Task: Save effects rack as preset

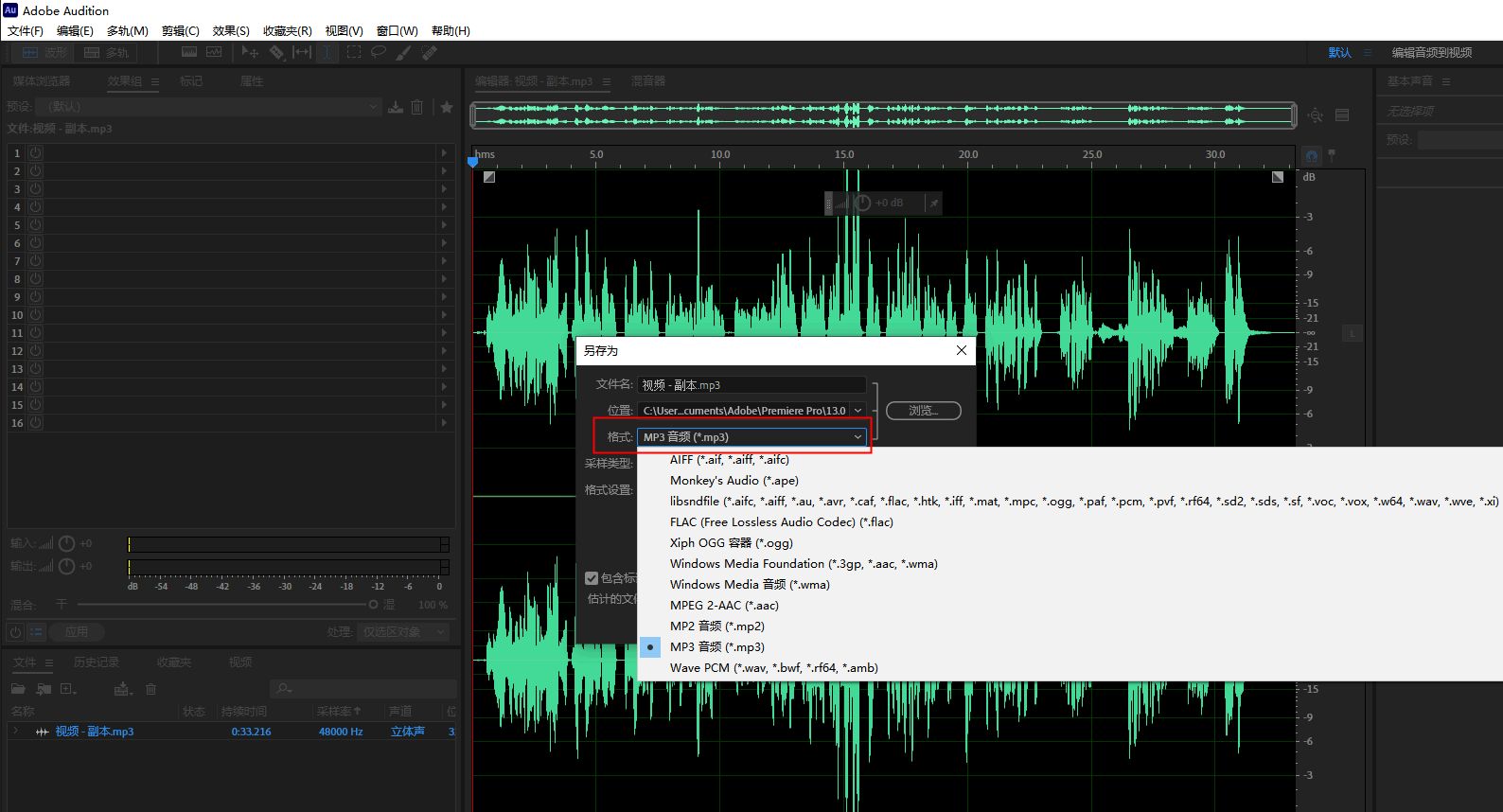Action: (x=396, y=107)
